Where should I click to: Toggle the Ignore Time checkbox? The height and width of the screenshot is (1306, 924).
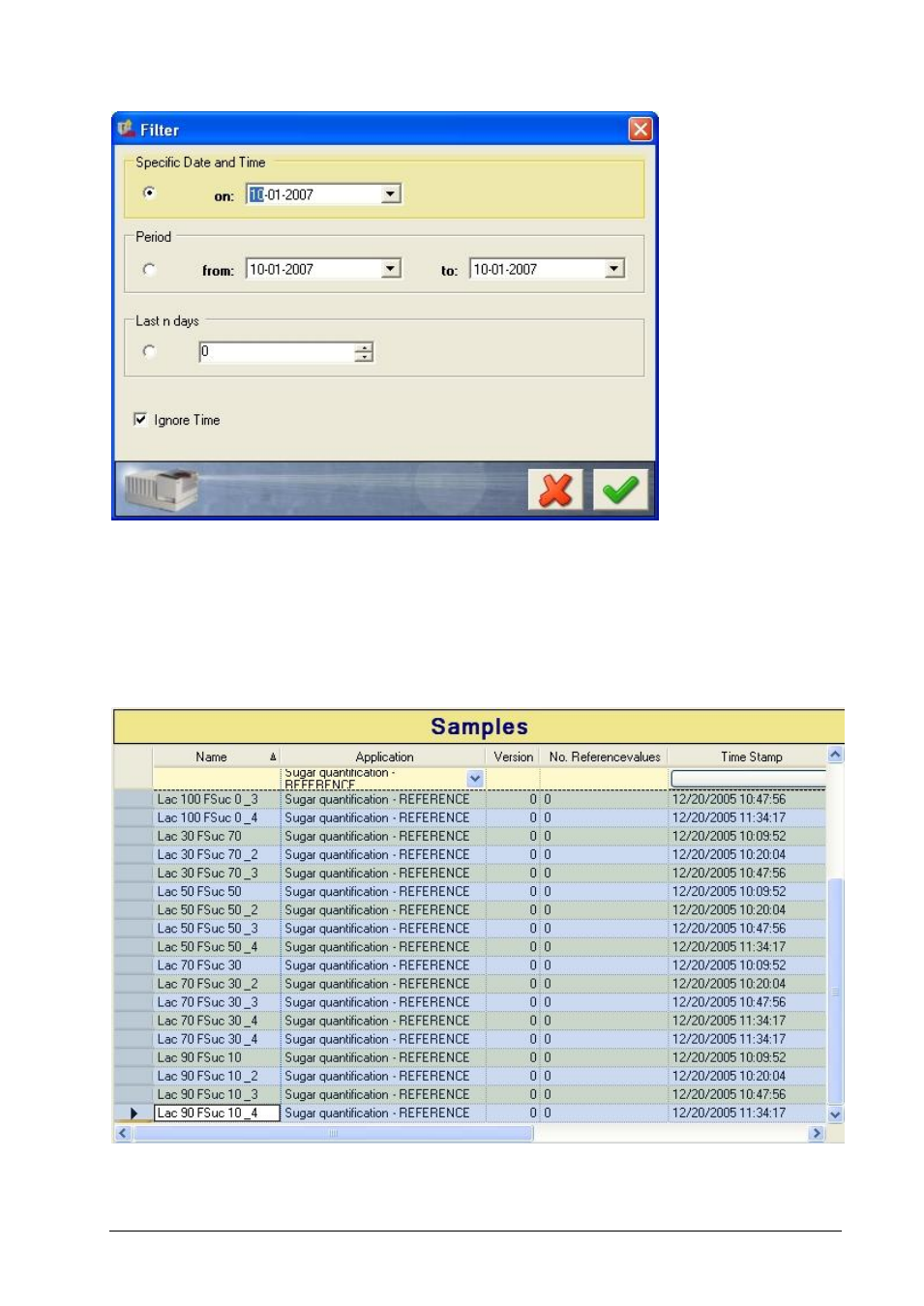click(140, 419)
